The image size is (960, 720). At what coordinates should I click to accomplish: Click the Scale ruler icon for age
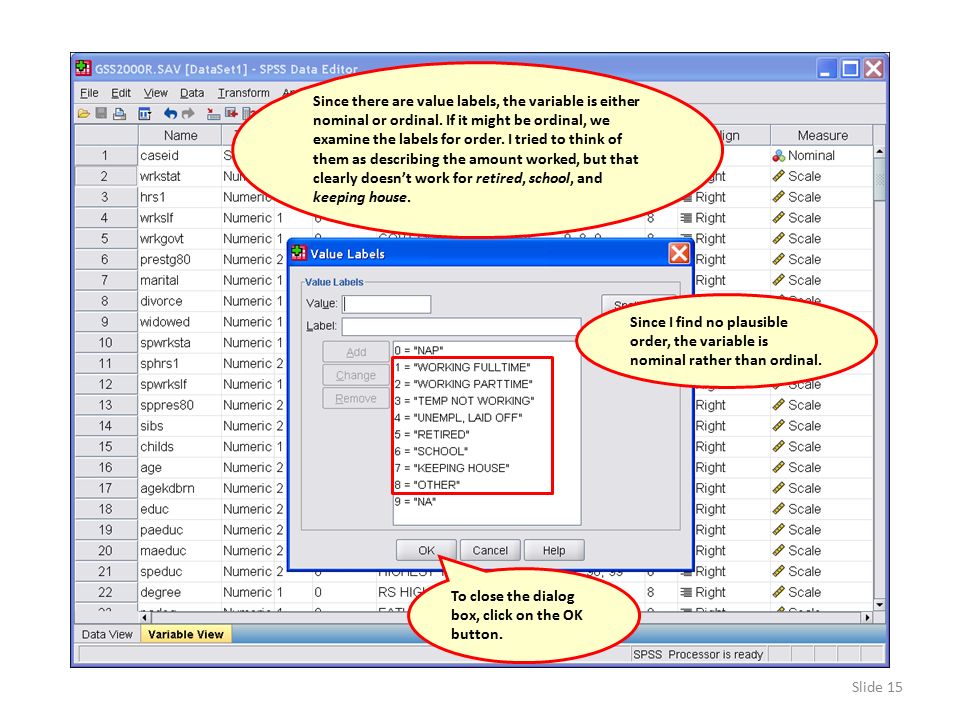[x=779, y=468]
